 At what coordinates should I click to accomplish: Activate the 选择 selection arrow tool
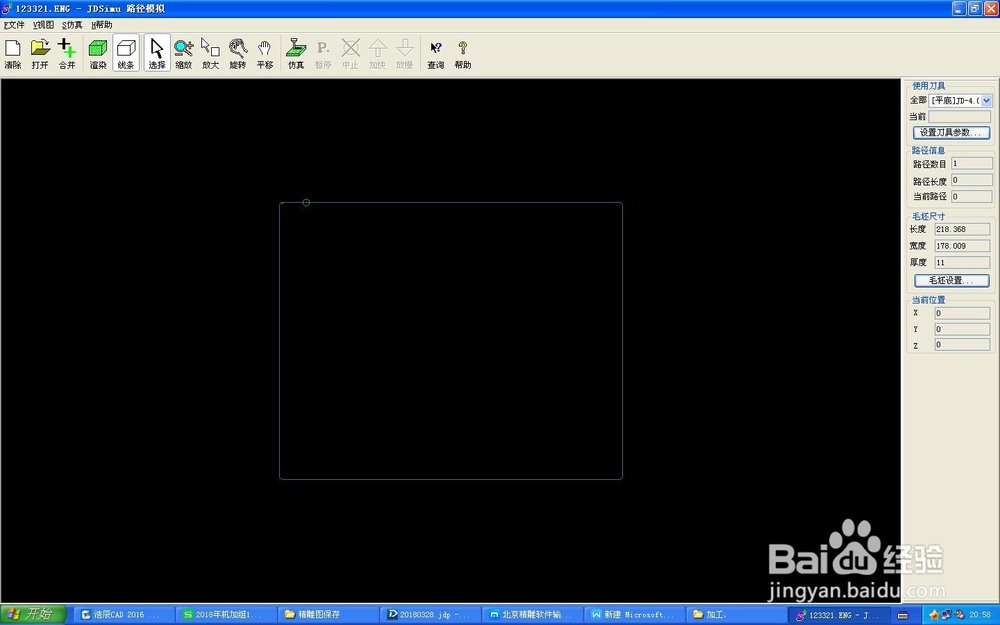157,54
